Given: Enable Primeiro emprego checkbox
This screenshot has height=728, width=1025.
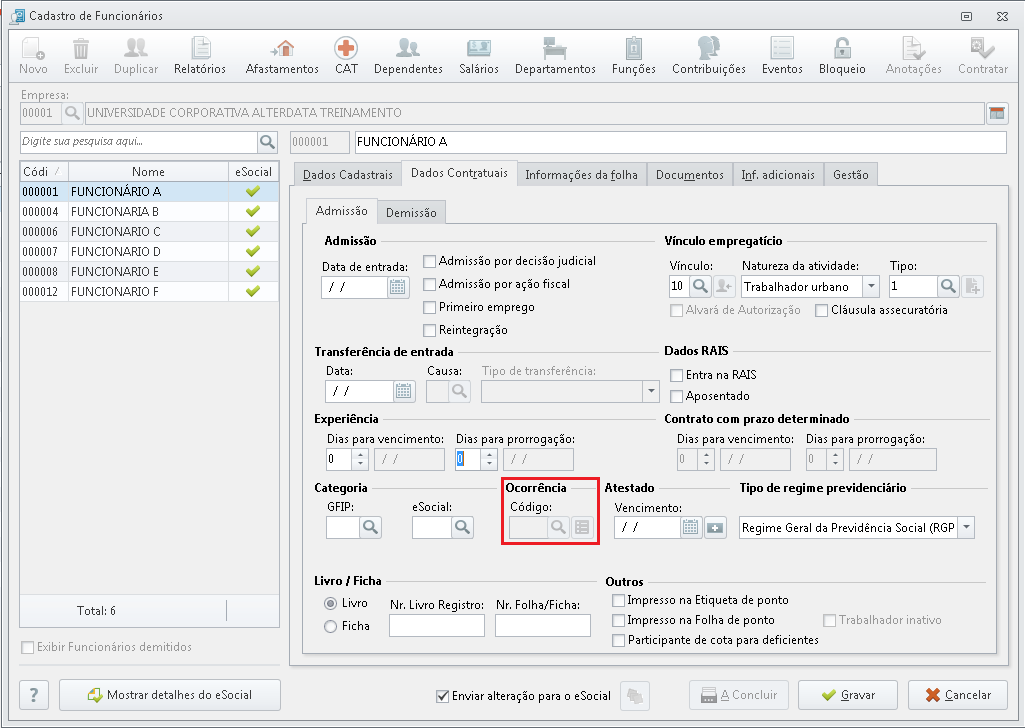Looking at the screenshot, I should click(x=430, y=307).
